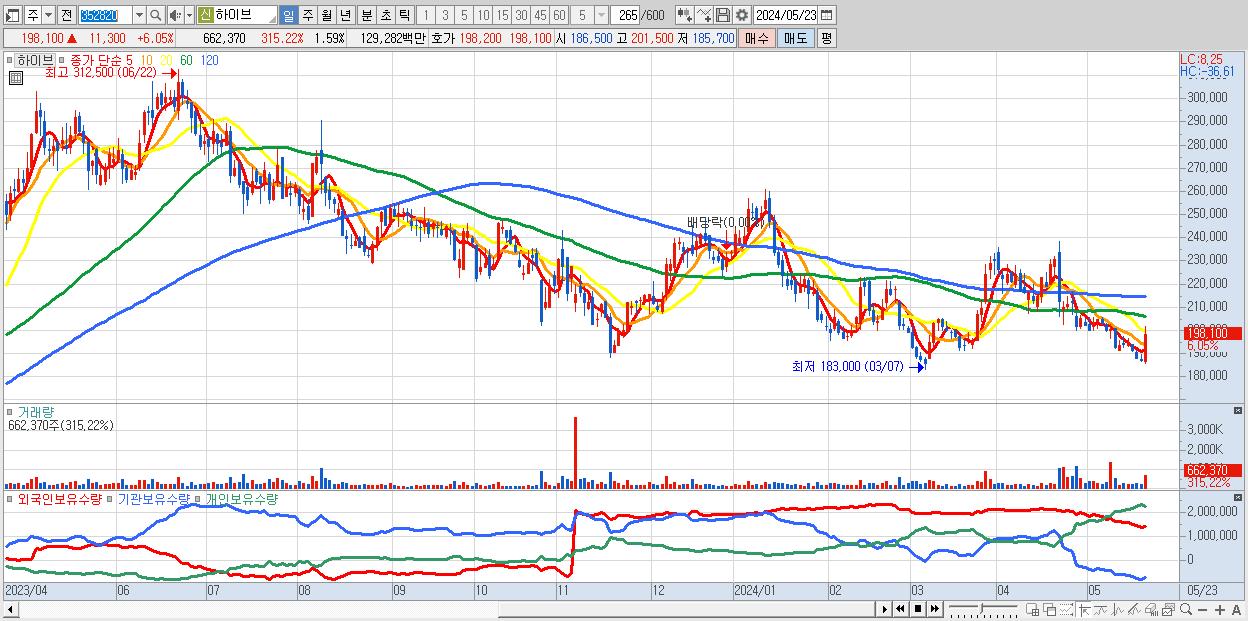The image size is (1248, 621).
Task: Expand the stock code history dropdown arrow
Action: [x=139, y=15]
